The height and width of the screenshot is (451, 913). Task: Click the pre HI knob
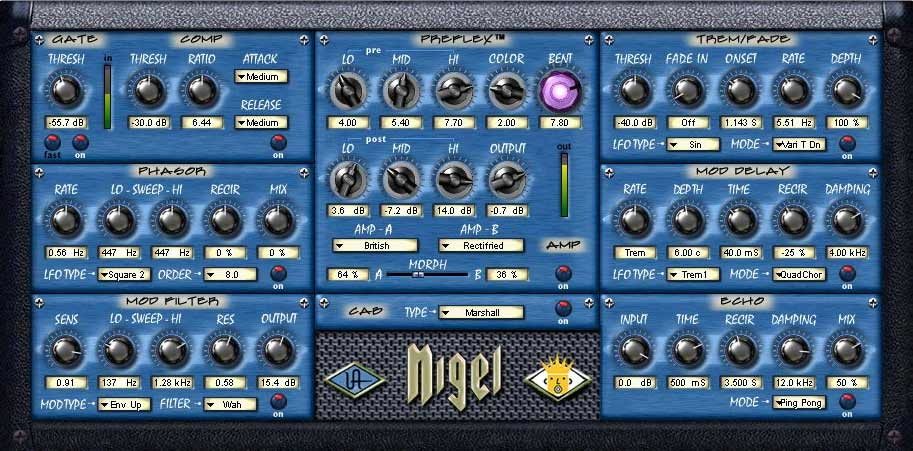tap(454, 91)
